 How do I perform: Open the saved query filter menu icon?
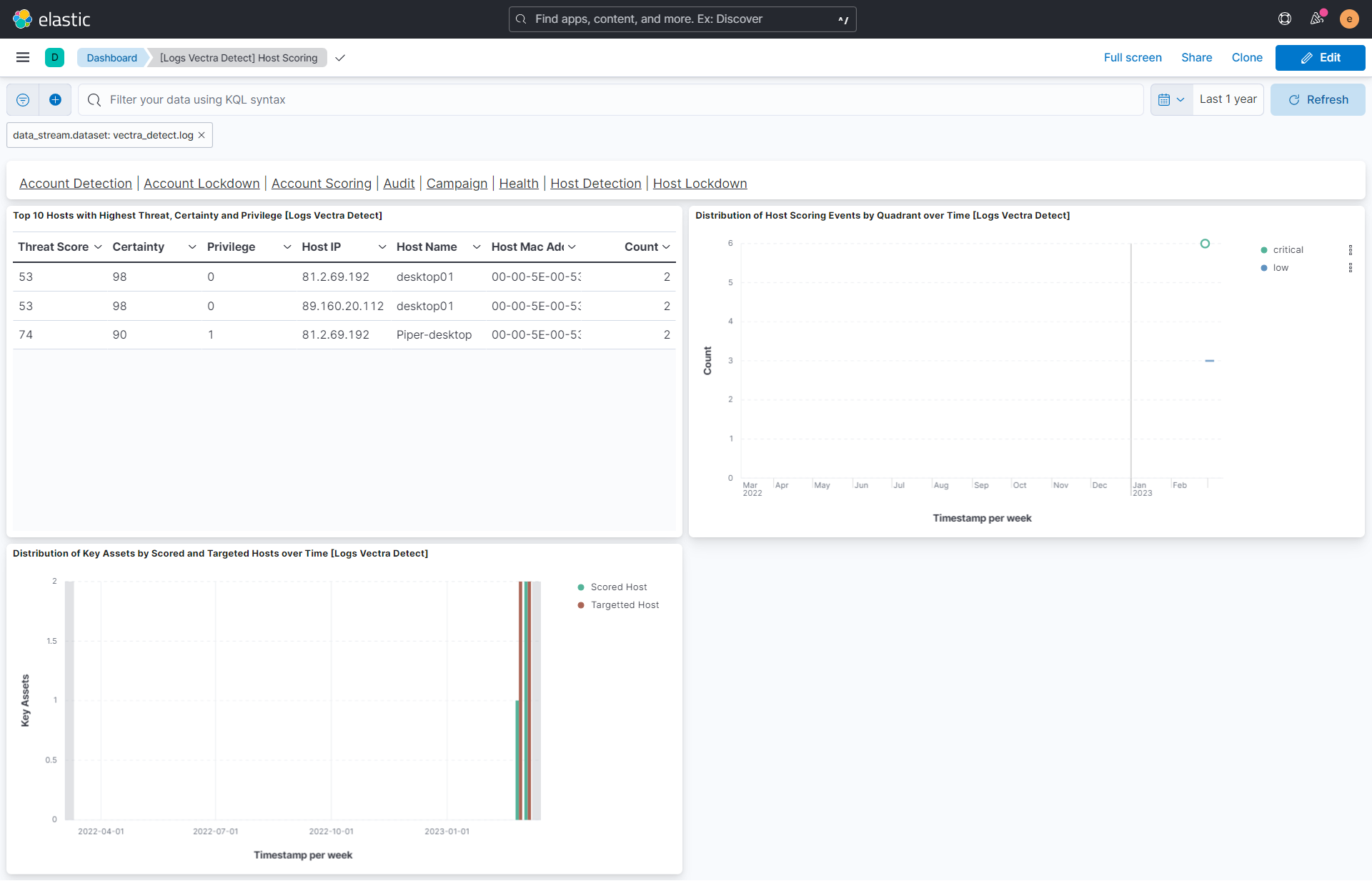(23, 100)
